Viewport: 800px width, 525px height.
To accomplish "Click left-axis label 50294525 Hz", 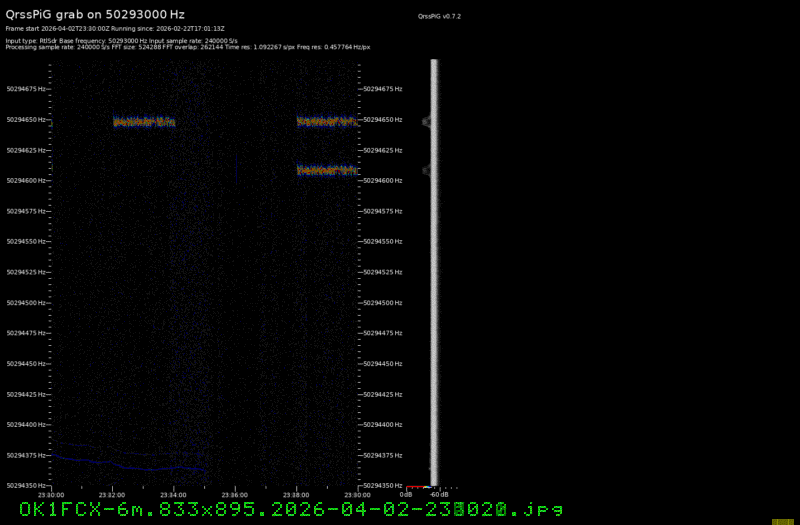I will click(26, 272).
